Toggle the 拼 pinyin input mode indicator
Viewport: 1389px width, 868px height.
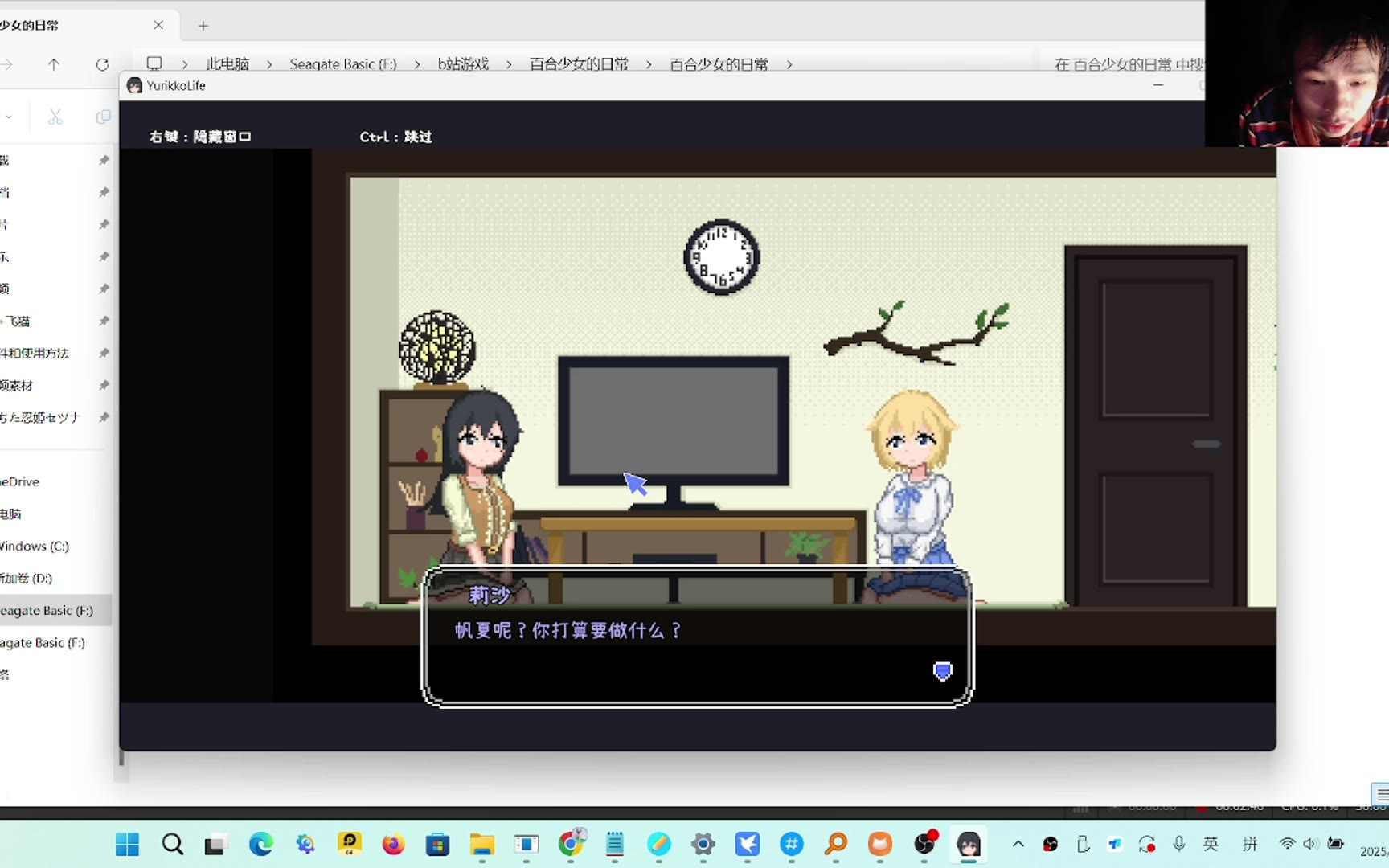point(1250,843)
